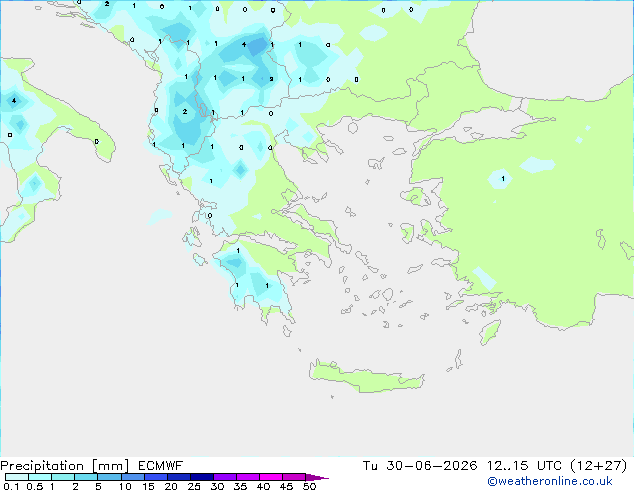Click the 10–15 mm blue legend swatch
Screen dimensions: 634x490
click(132, 477)
